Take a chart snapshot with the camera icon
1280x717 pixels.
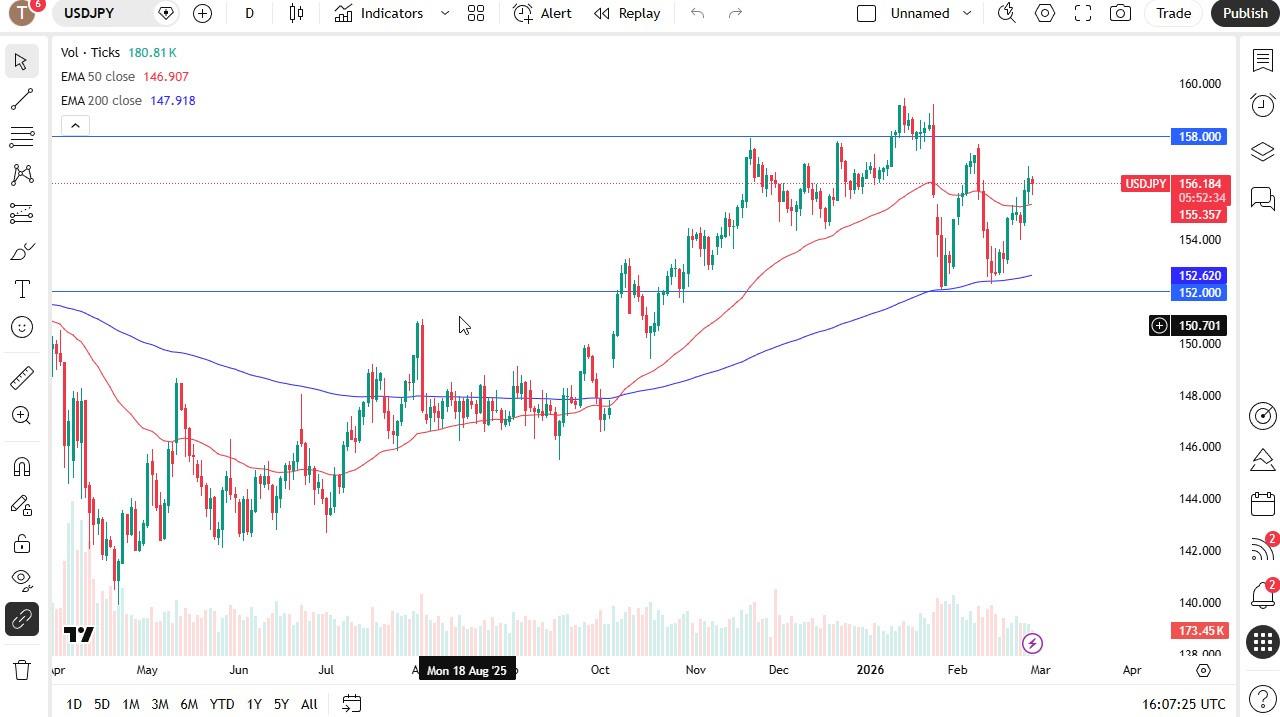point(1119,13)
